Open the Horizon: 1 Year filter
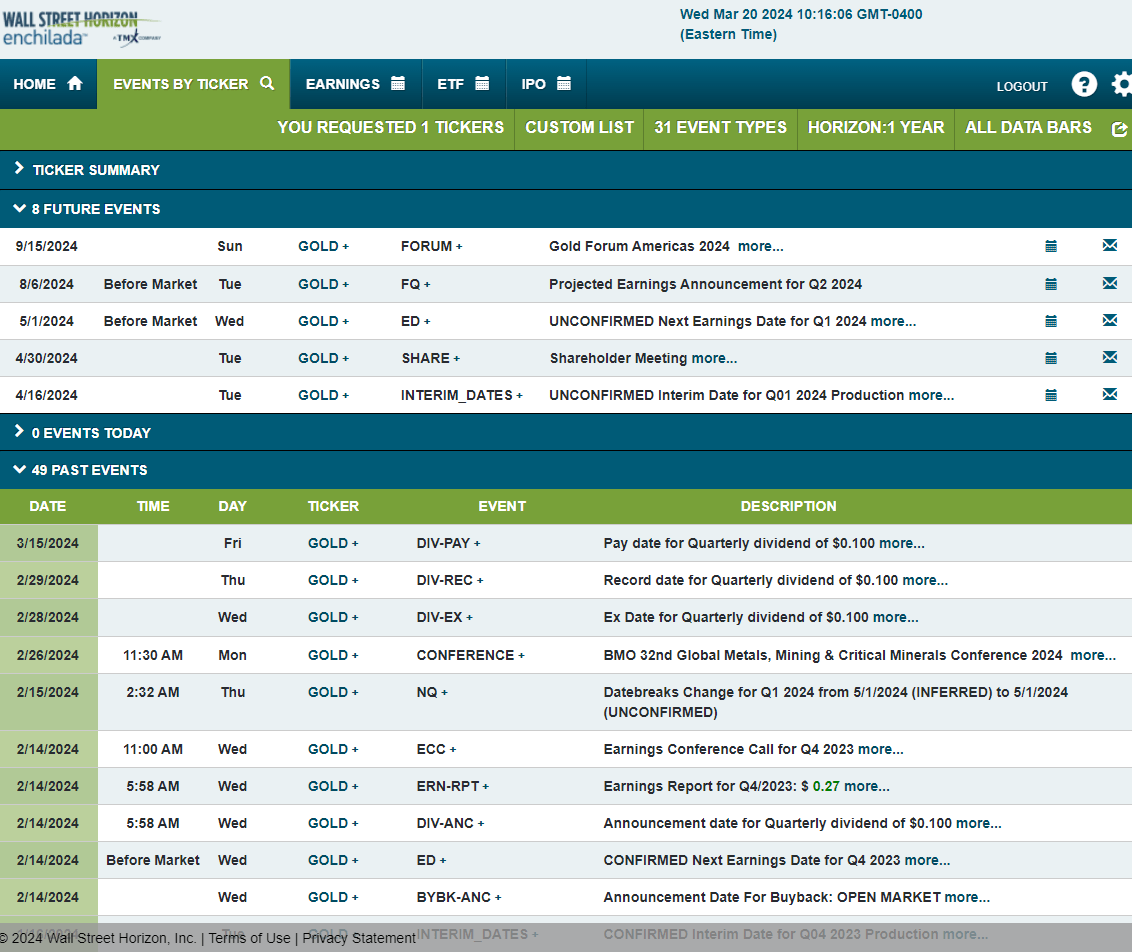The image size is (1132, 952). 875,128
